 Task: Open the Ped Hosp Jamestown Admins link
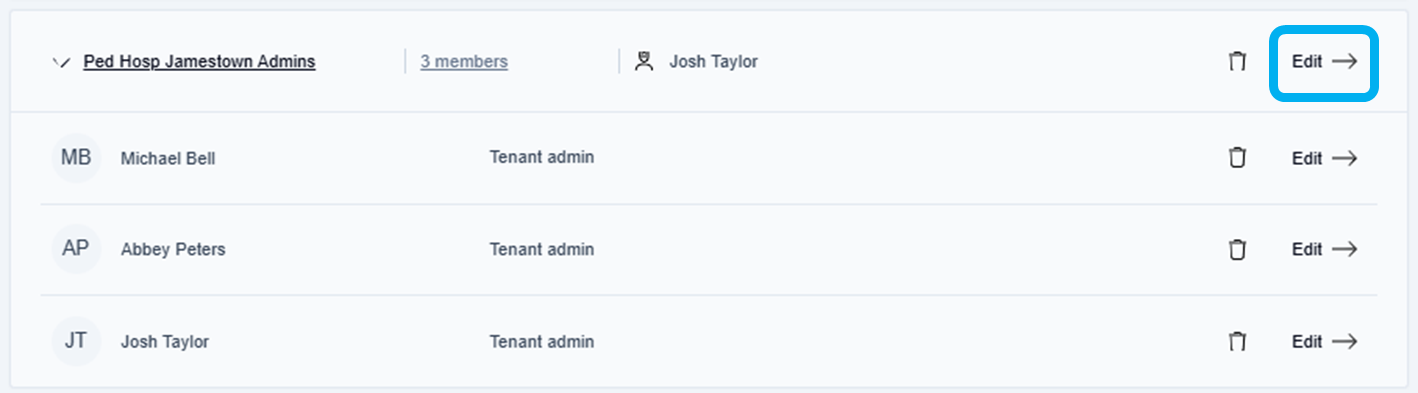(x=199, y=61)
